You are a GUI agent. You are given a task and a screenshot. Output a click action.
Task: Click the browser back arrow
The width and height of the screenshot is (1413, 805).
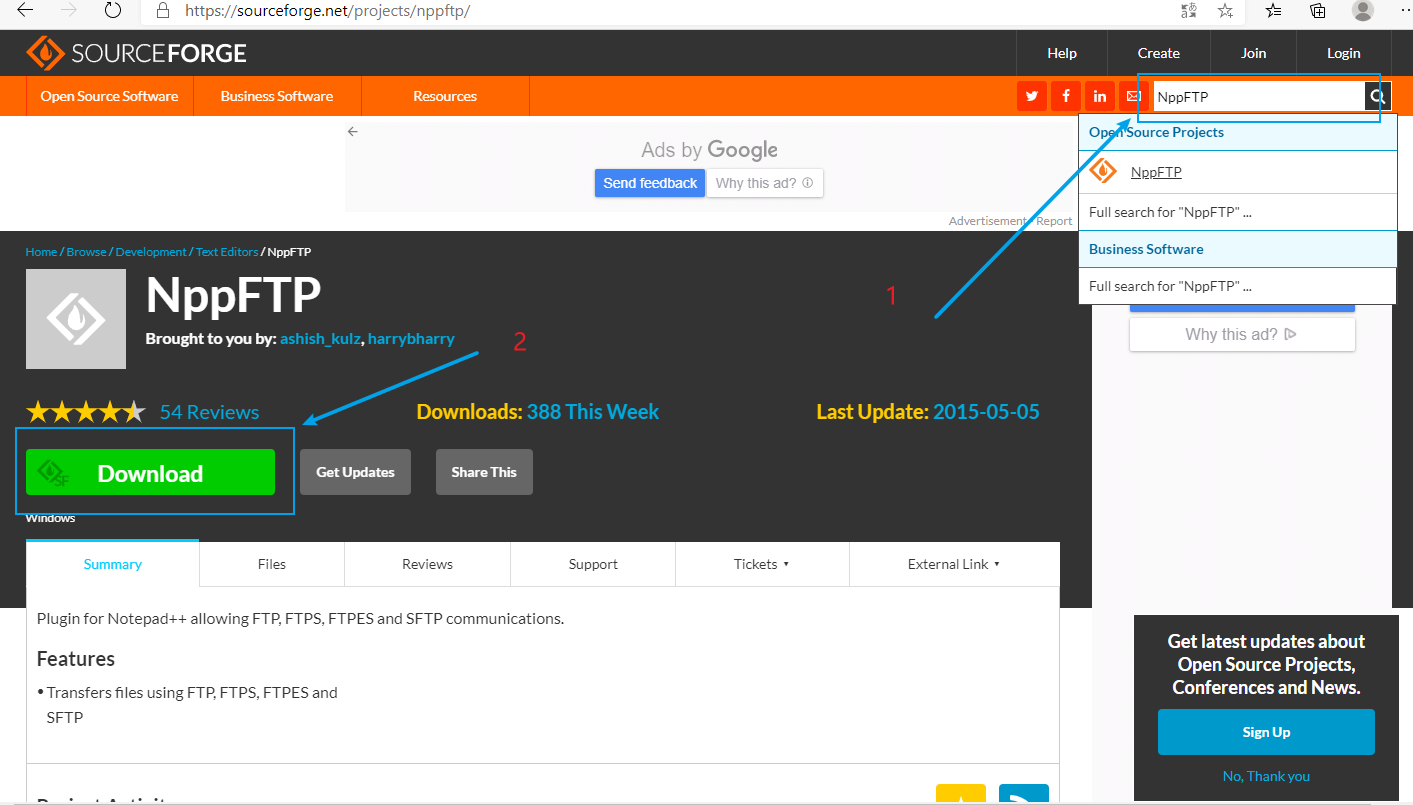(25, 11)
